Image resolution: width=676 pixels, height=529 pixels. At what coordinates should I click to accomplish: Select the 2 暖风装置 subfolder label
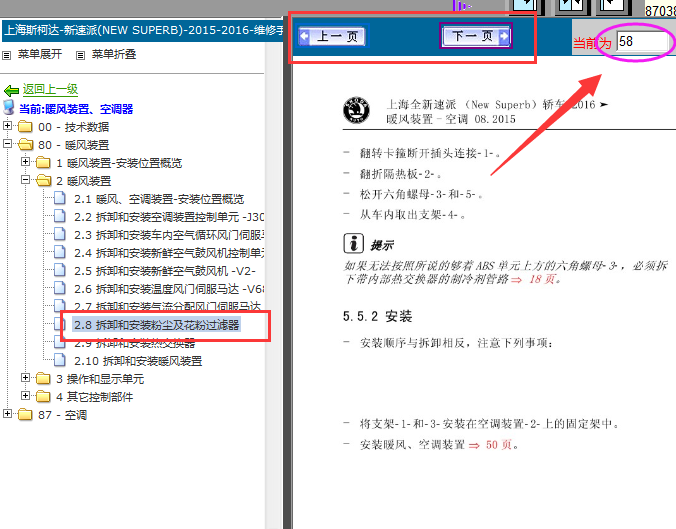(x=84, y=181)
